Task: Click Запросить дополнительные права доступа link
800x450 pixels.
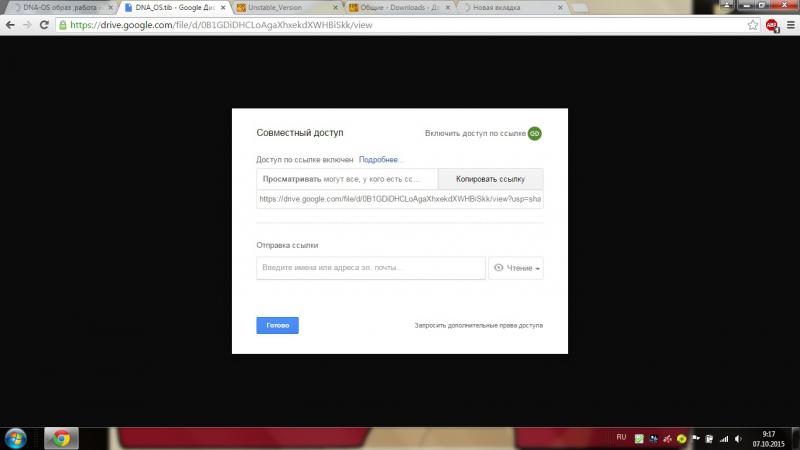Action: (478, 325)
